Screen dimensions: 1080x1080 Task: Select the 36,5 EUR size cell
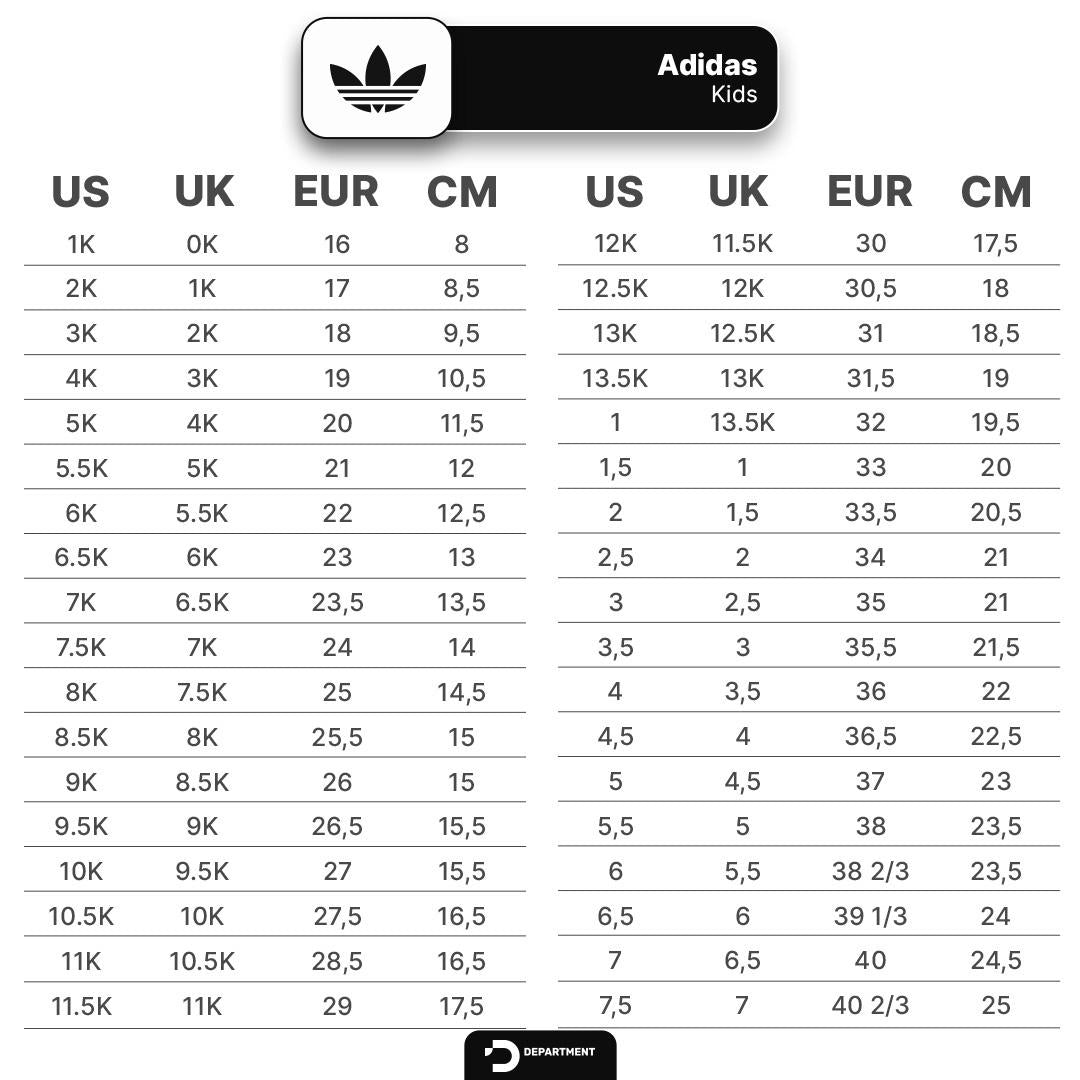(870, 737)
